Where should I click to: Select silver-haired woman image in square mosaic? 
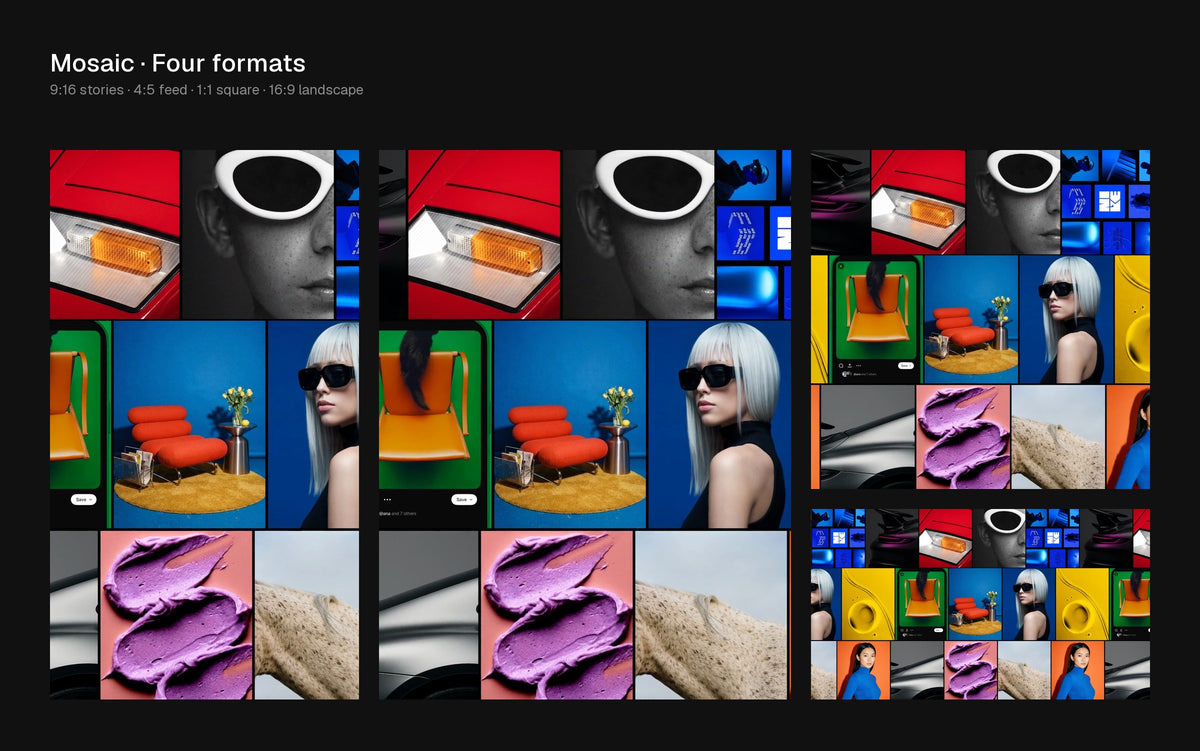coord(1066,319)
